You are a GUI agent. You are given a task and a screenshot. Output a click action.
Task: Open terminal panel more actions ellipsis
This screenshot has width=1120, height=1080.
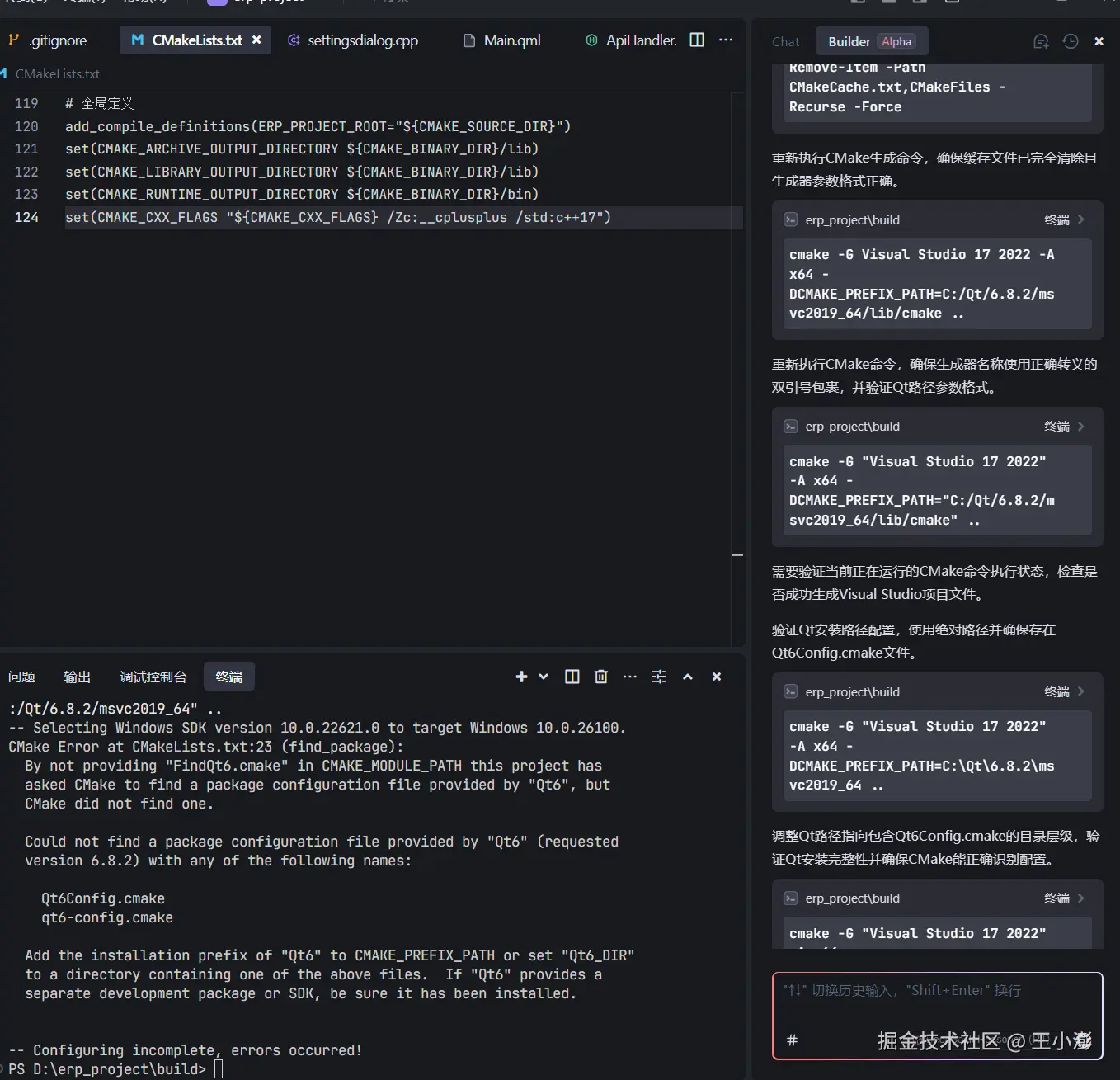630,677
